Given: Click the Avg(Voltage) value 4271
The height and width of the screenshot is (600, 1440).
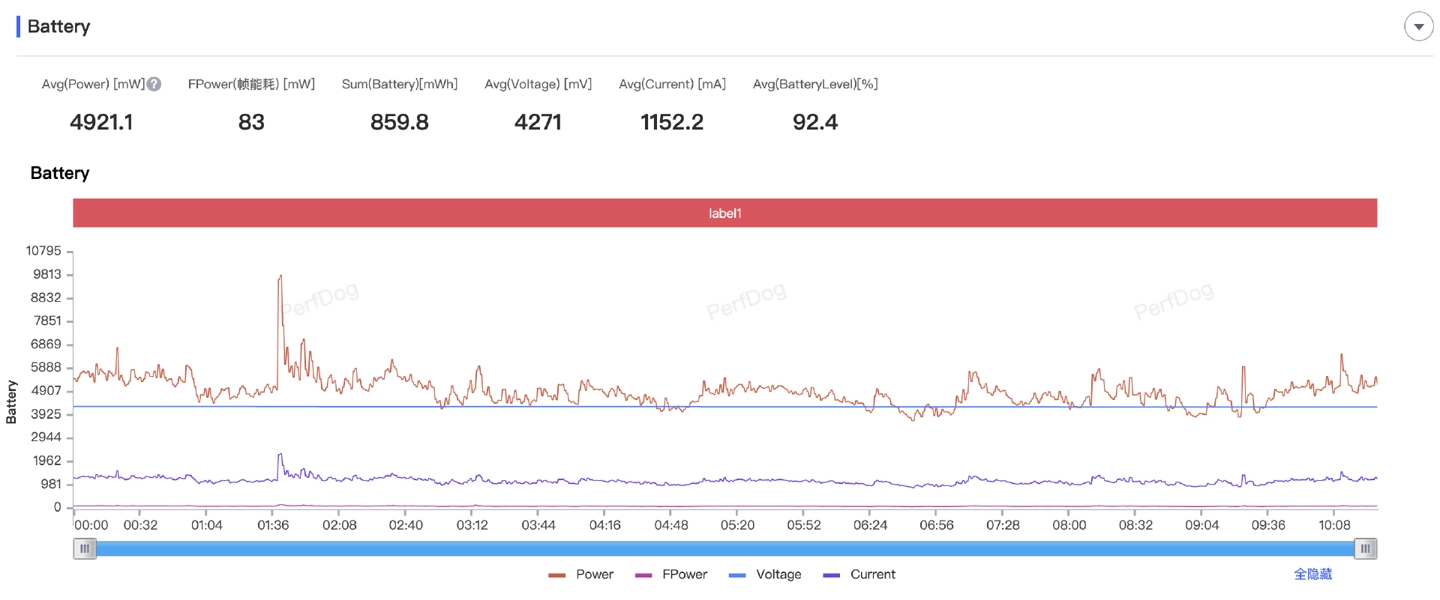Looking at the screenshot, I should pos(538,123).
